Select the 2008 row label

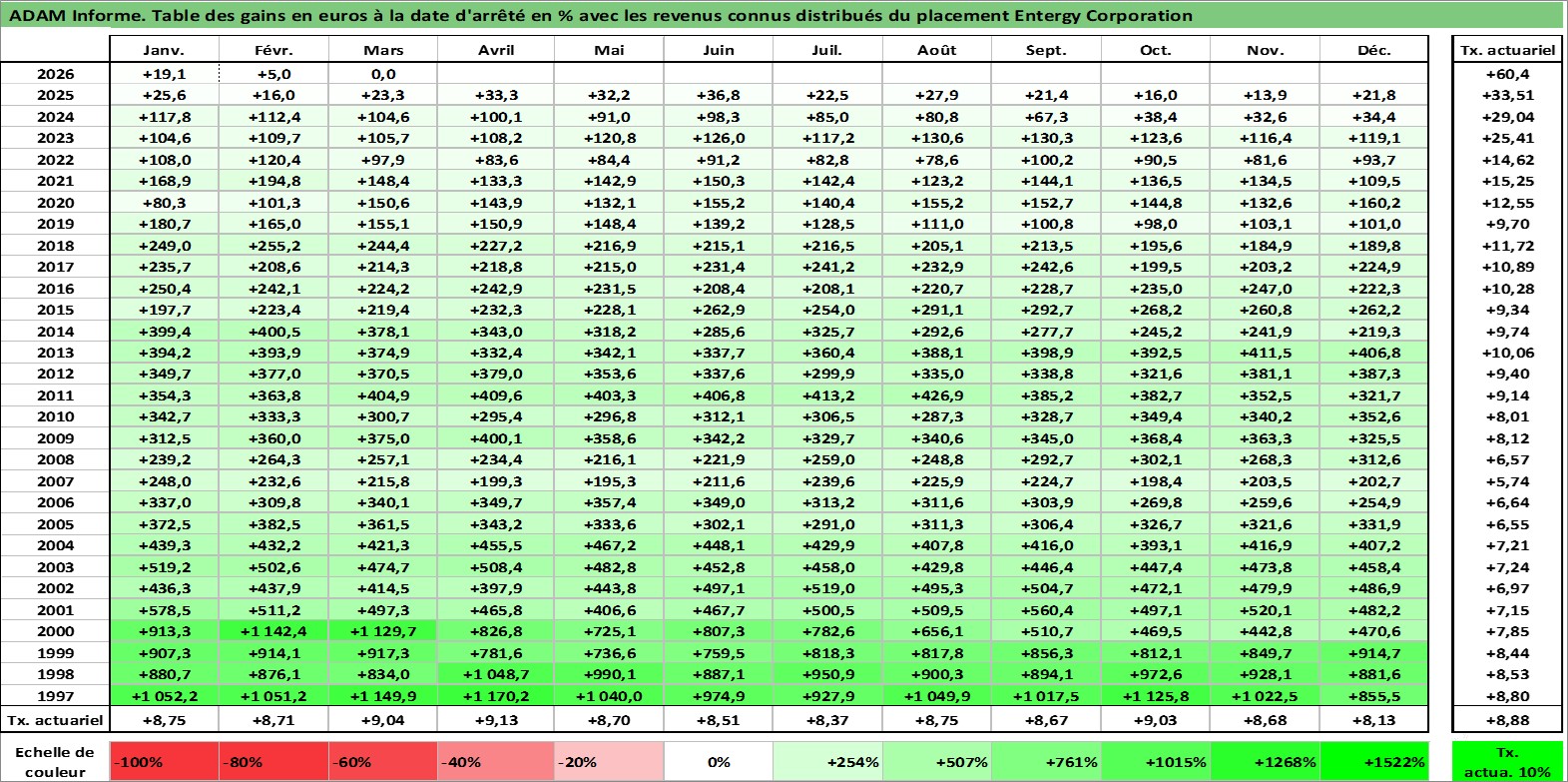pyautogui.click(x=55, y=459)
